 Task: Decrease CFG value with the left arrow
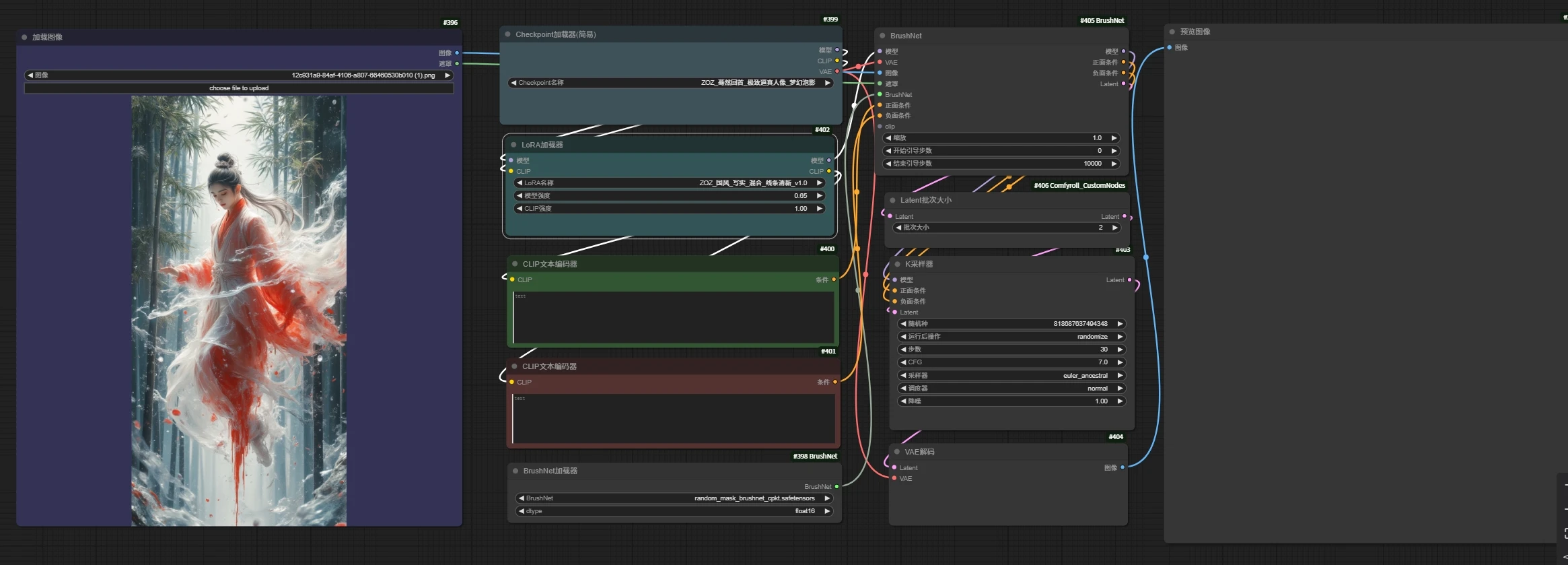click(903, 362)
